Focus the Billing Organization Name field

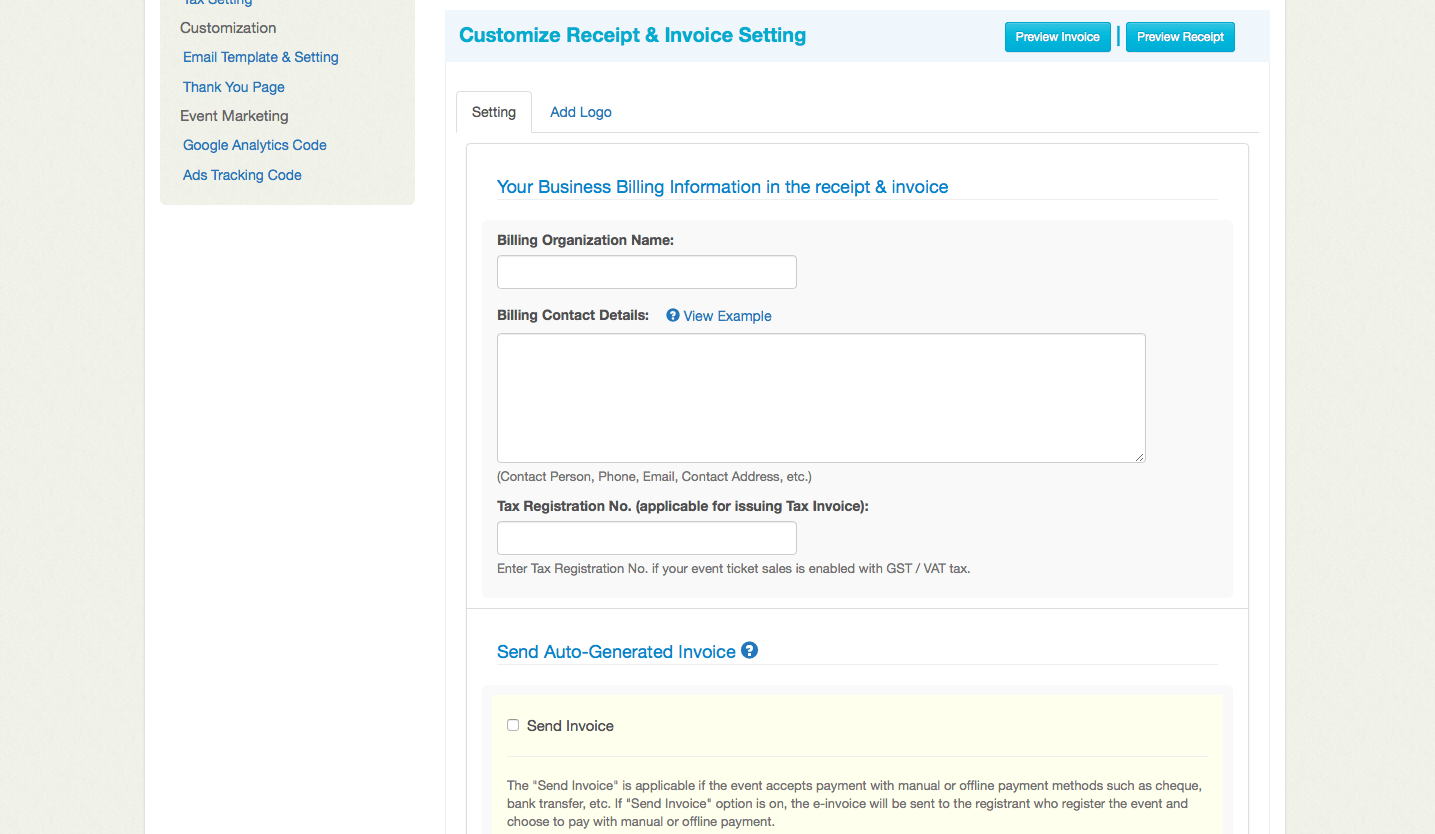[647, 272]
